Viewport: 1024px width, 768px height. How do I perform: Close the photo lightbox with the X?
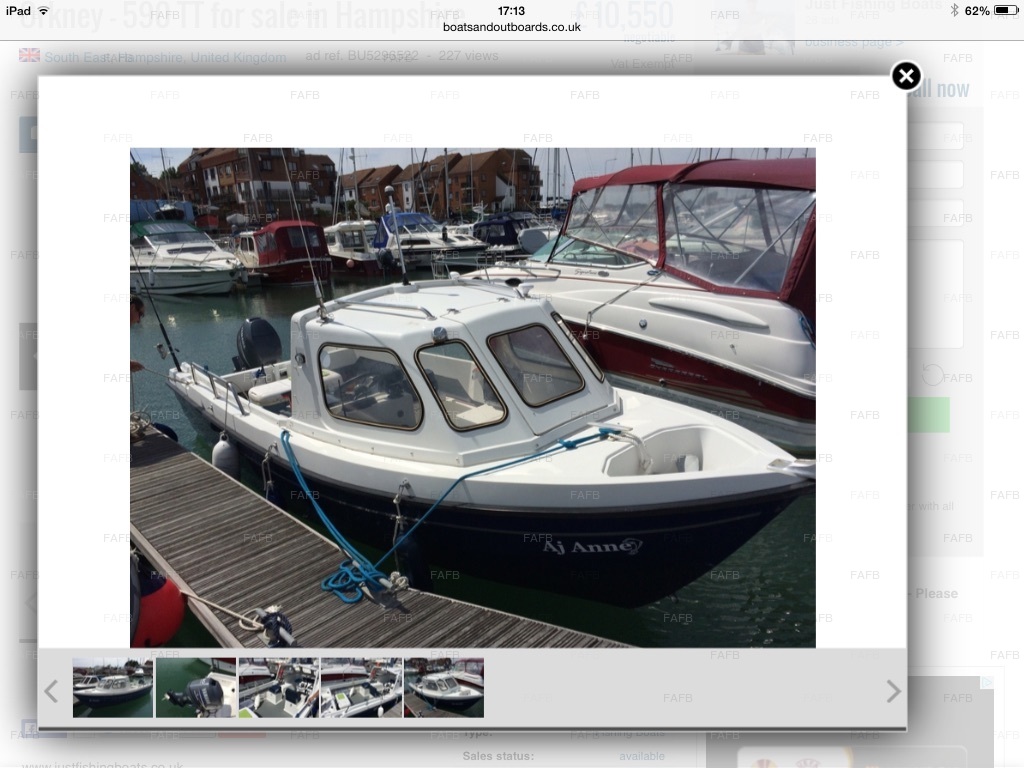tap(905, 76)
